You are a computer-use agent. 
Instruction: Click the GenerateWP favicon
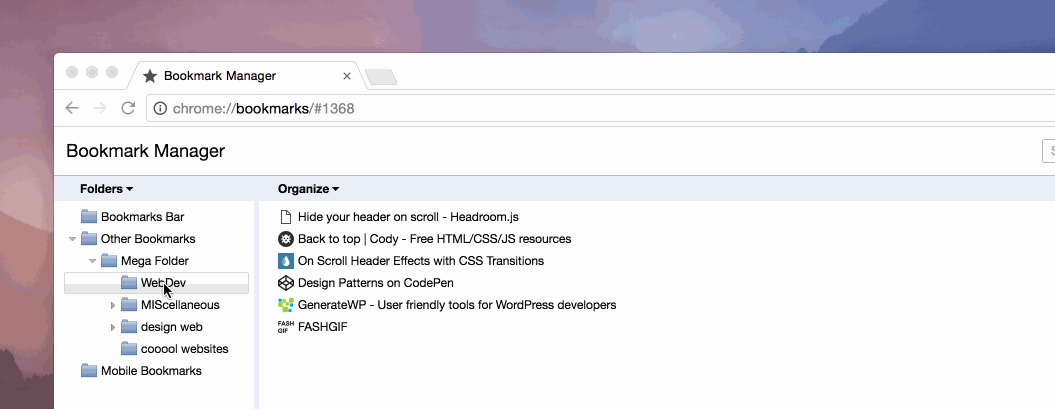point(286,305)
